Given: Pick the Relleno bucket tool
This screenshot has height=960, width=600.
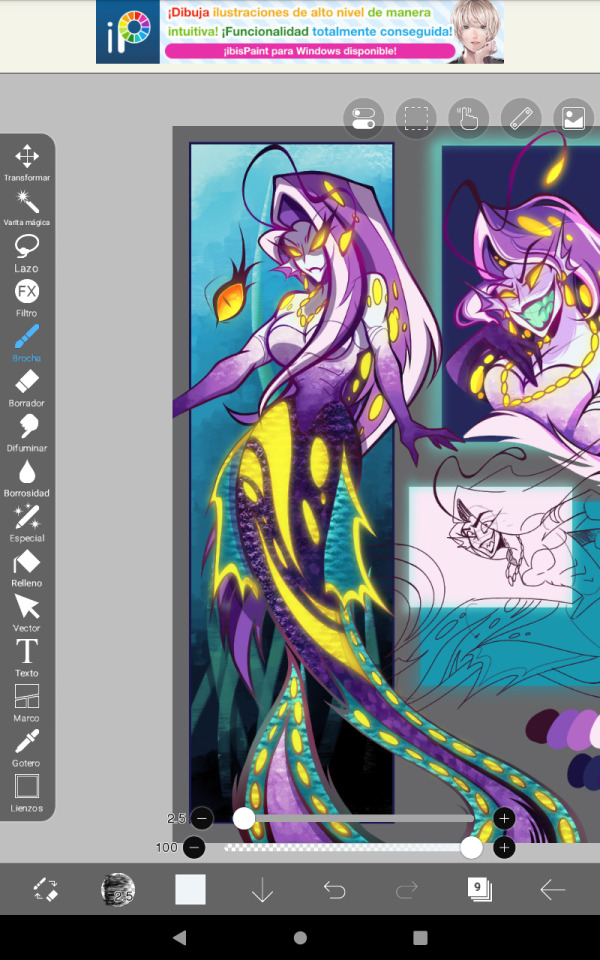Looking at the screenshot, I should (x=27, y=568).
